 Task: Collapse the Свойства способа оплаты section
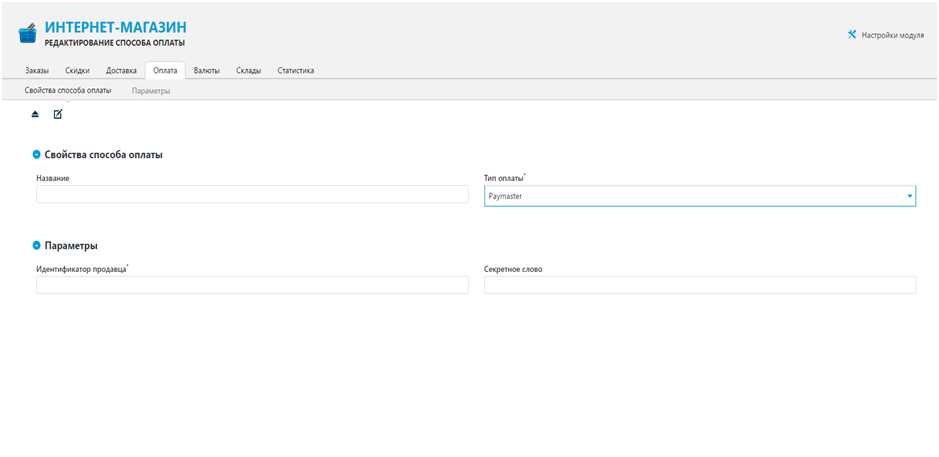pos(37,155)
